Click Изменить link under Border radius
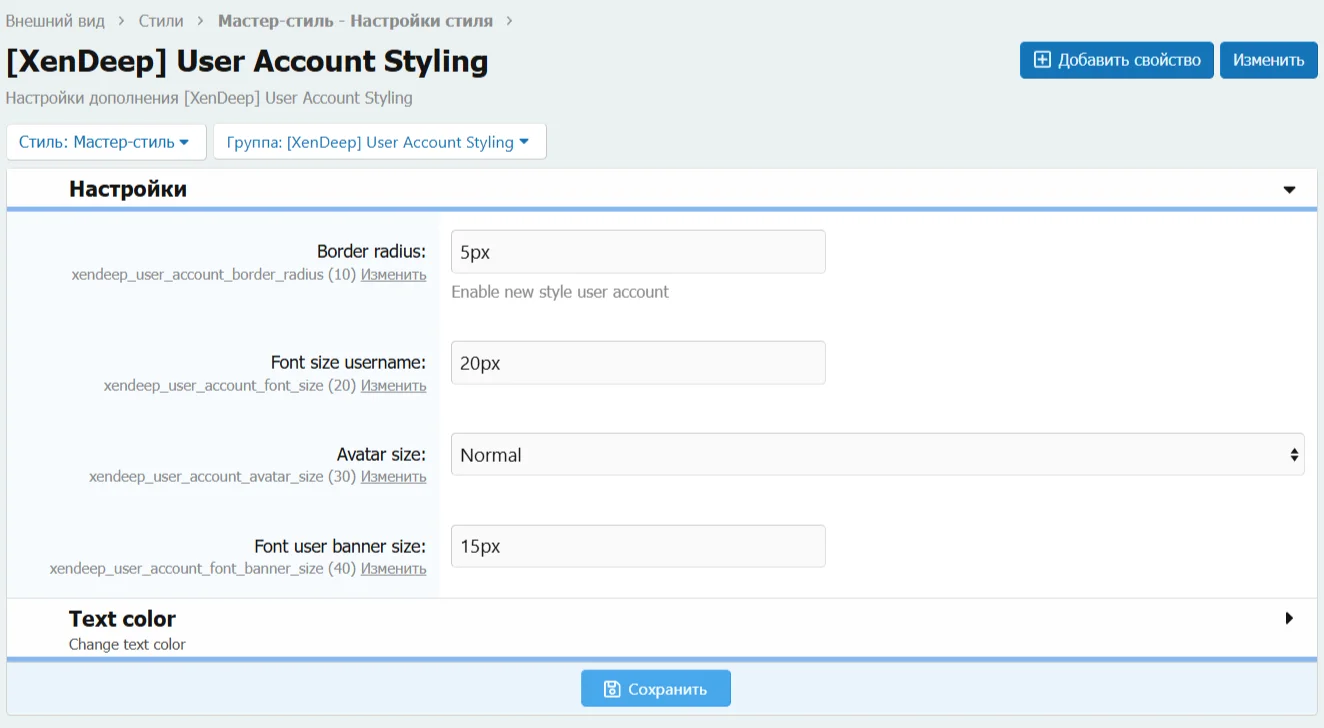Screen dimensions: 1324x728 (x=393, y=275)
